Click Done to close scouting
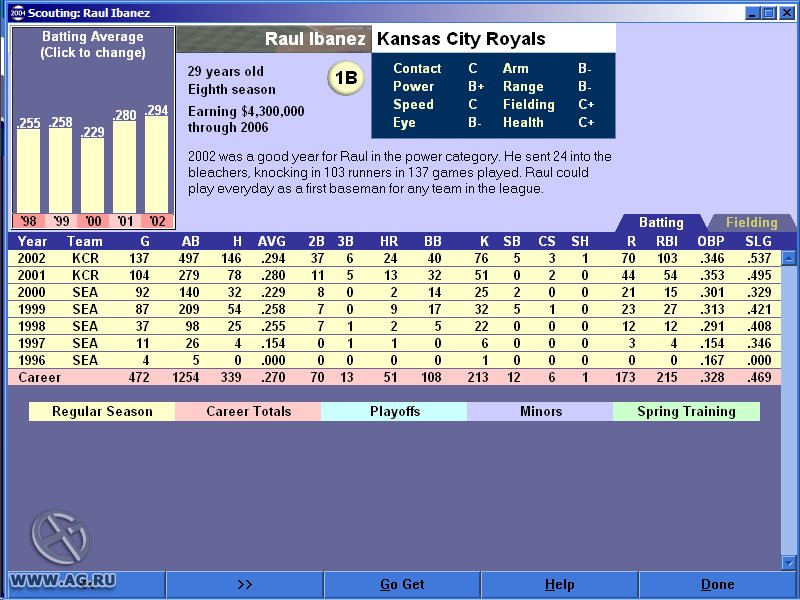The image size is (800, 600). pyautogui.click(x=717, y=585)
